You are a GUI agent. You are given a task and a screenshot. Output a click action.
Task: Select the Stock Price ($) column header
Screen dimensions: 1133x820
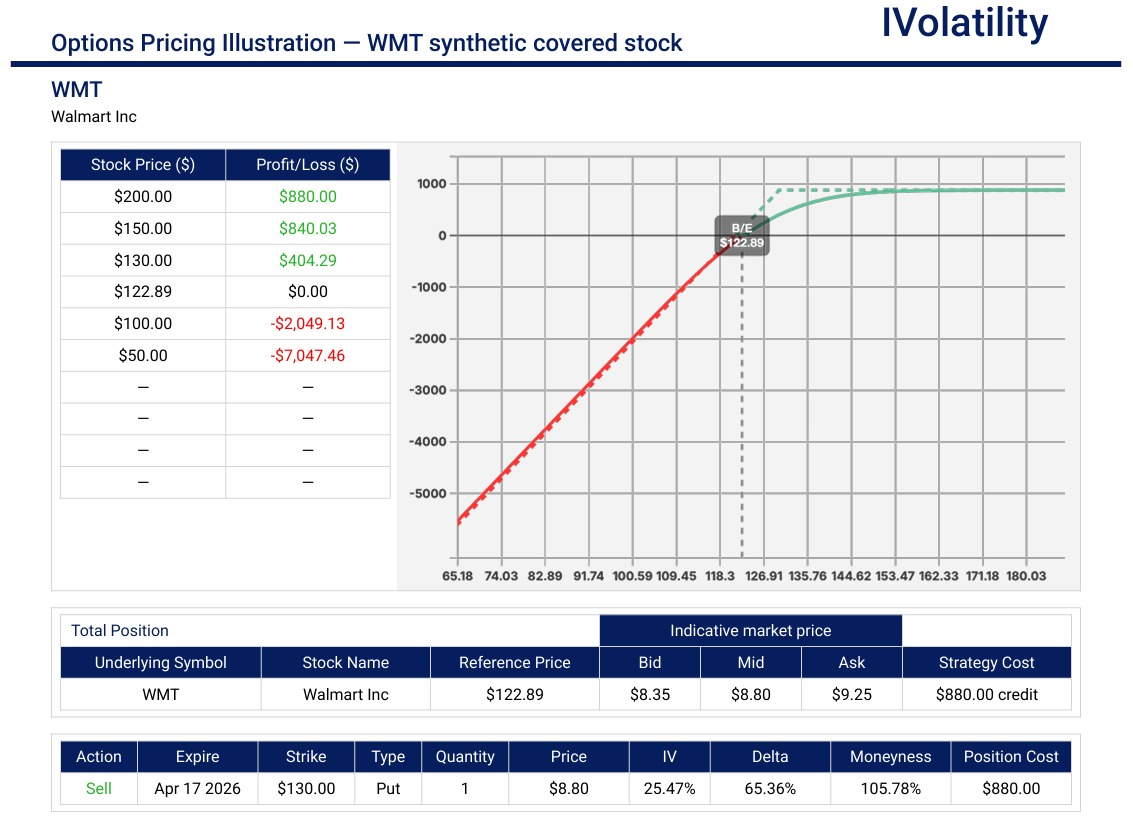[142, 164]
